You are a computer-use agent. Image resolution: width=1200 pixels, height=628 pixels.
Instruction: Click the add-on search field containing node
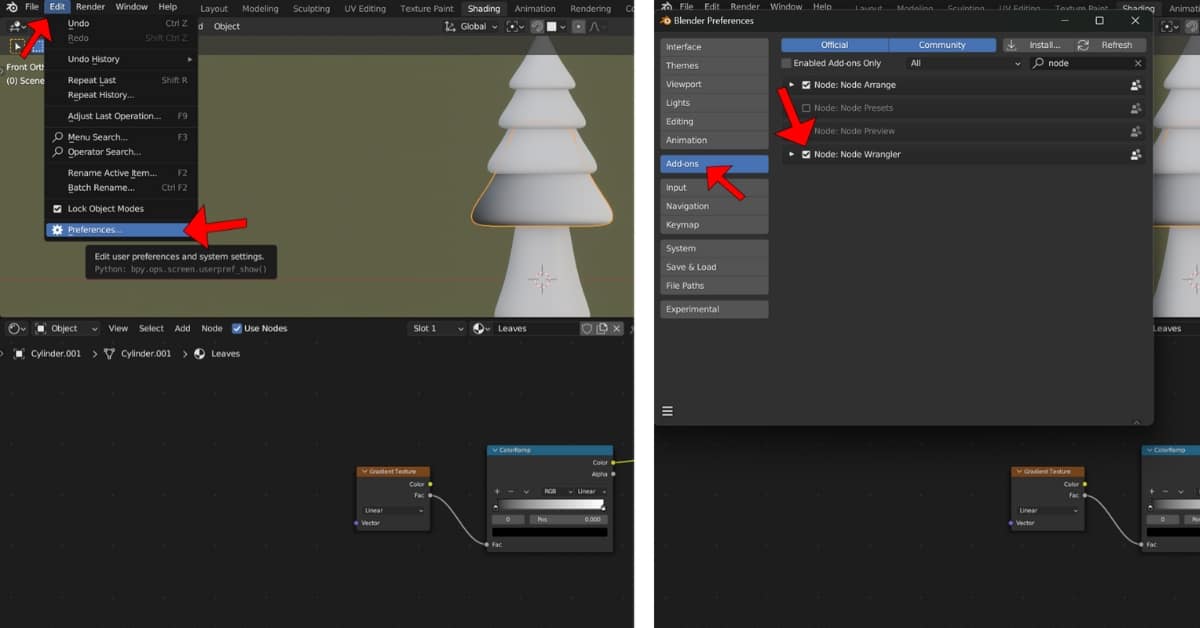1088,63
